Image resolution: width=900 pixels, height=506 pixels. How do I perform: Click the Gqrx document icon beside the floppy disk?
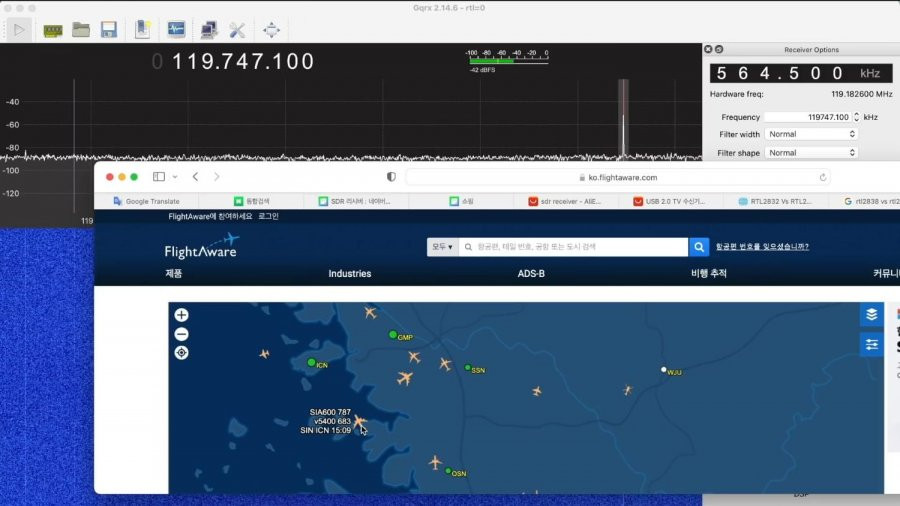pyautogui.click(x=142, y=29)
